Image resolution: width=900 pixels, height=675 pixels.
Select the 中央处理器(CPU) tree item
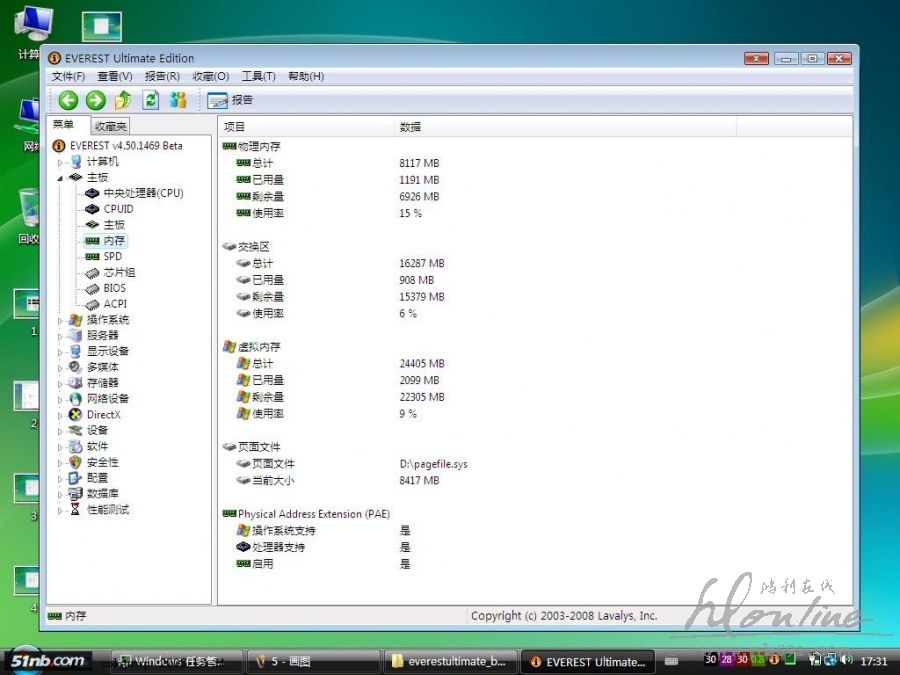point(143,193)
